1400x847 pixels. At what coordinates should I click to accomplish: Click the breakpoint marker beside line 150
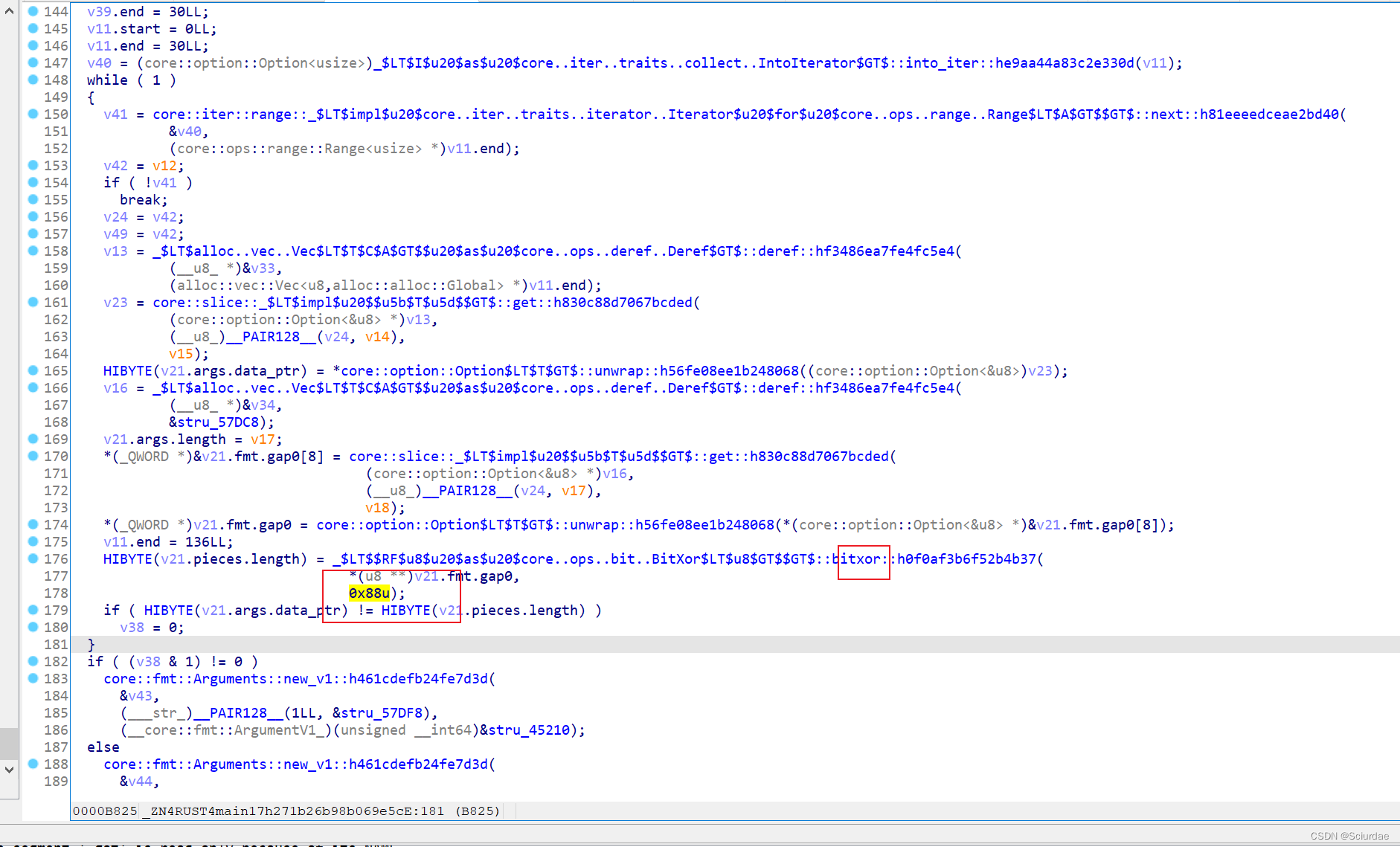click(x=33, y=114)
